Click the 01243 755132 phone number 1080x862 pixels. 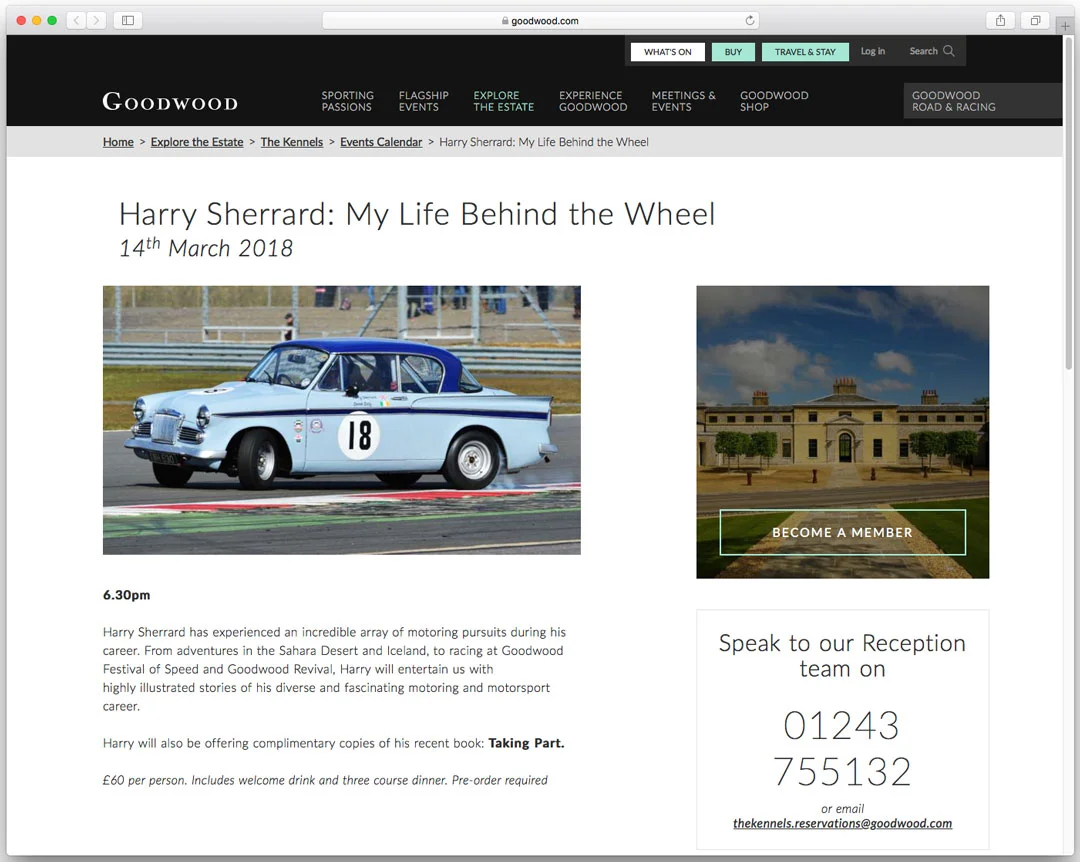coord(842,748)
